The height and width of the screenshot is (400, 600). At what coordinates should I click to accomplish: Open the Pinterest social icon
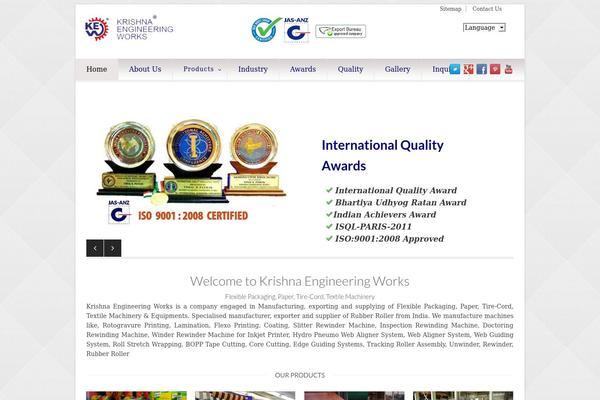(495, 69)
